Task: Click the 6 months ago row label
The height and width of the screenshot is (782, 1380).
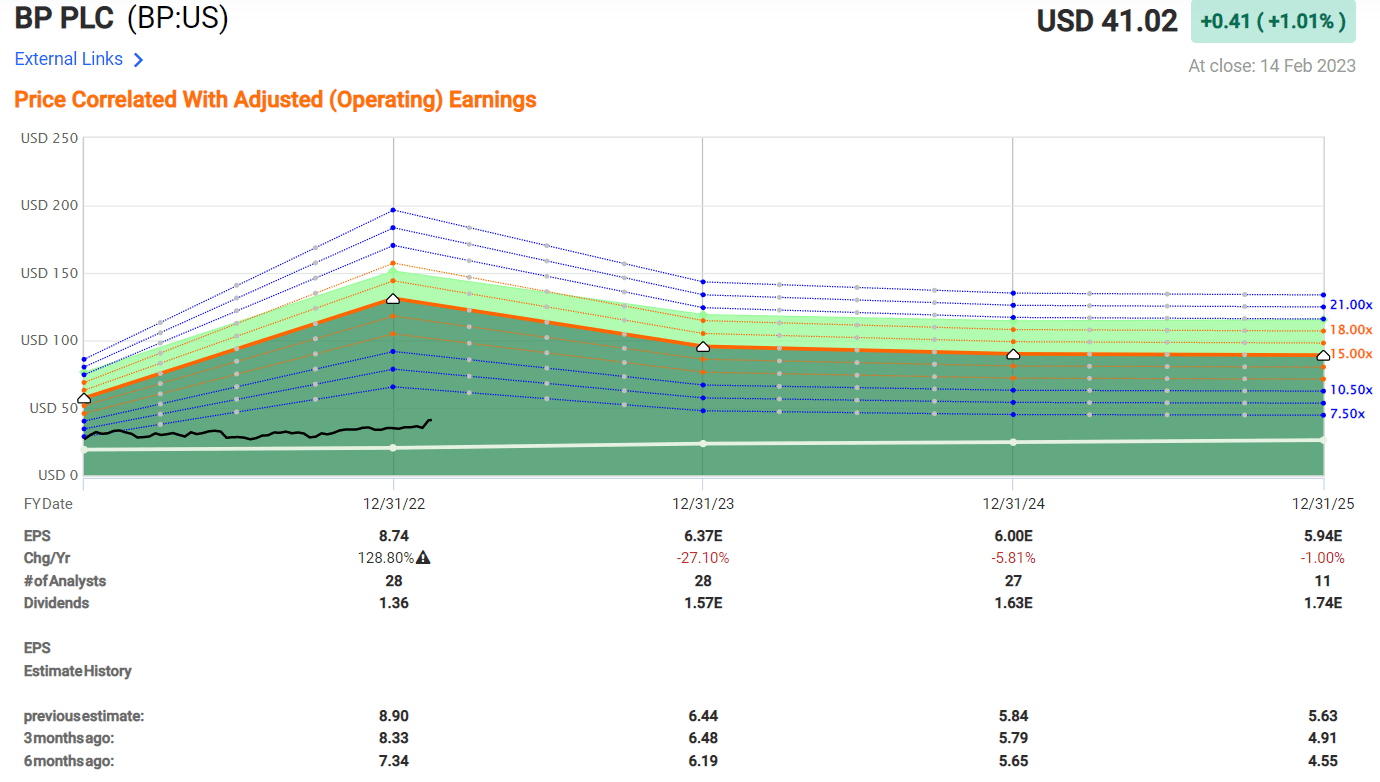Action: (x=69, y=761)
